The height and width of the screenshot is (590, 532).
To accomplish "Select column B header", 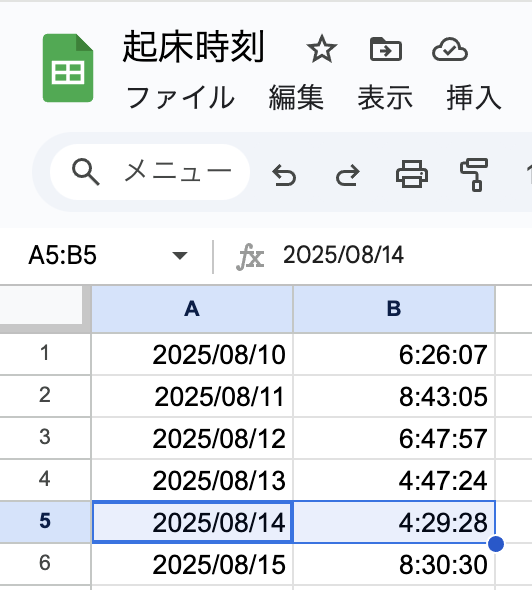I will [x=394, y=309].
